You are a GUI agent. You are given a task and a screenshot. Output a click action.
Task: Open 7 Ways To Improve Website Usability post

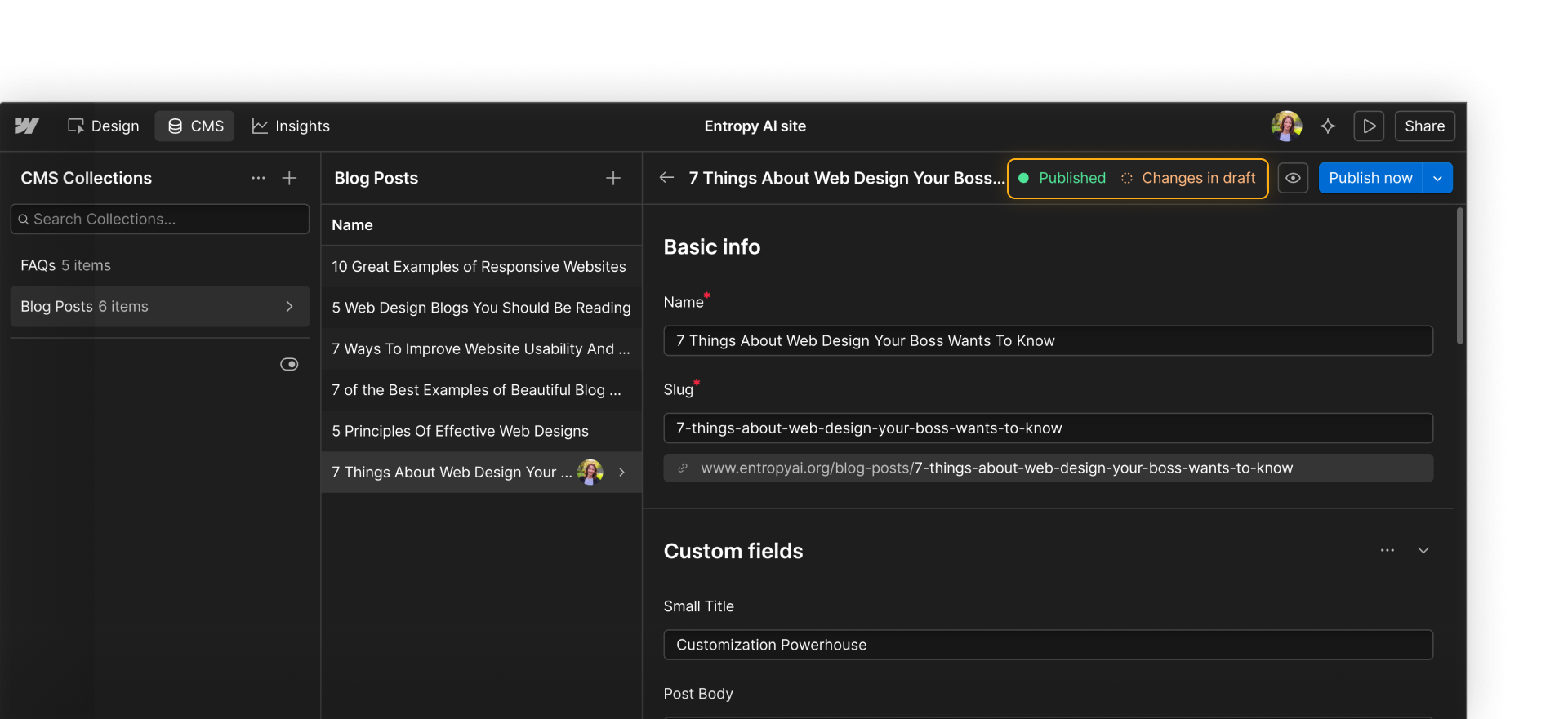click(x=481, y=348)
